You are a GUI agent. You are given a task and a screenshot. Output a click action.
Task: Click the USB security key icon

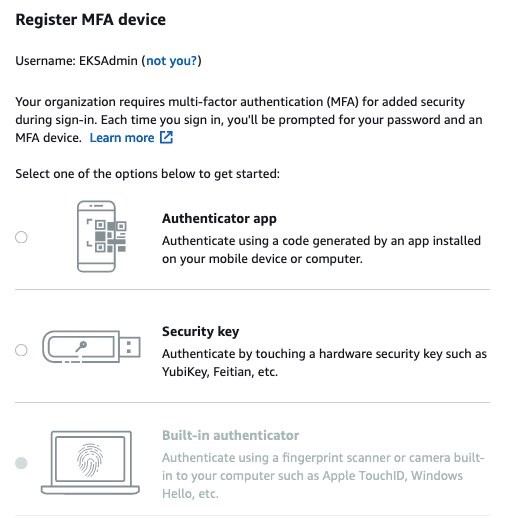pos(91,347)
